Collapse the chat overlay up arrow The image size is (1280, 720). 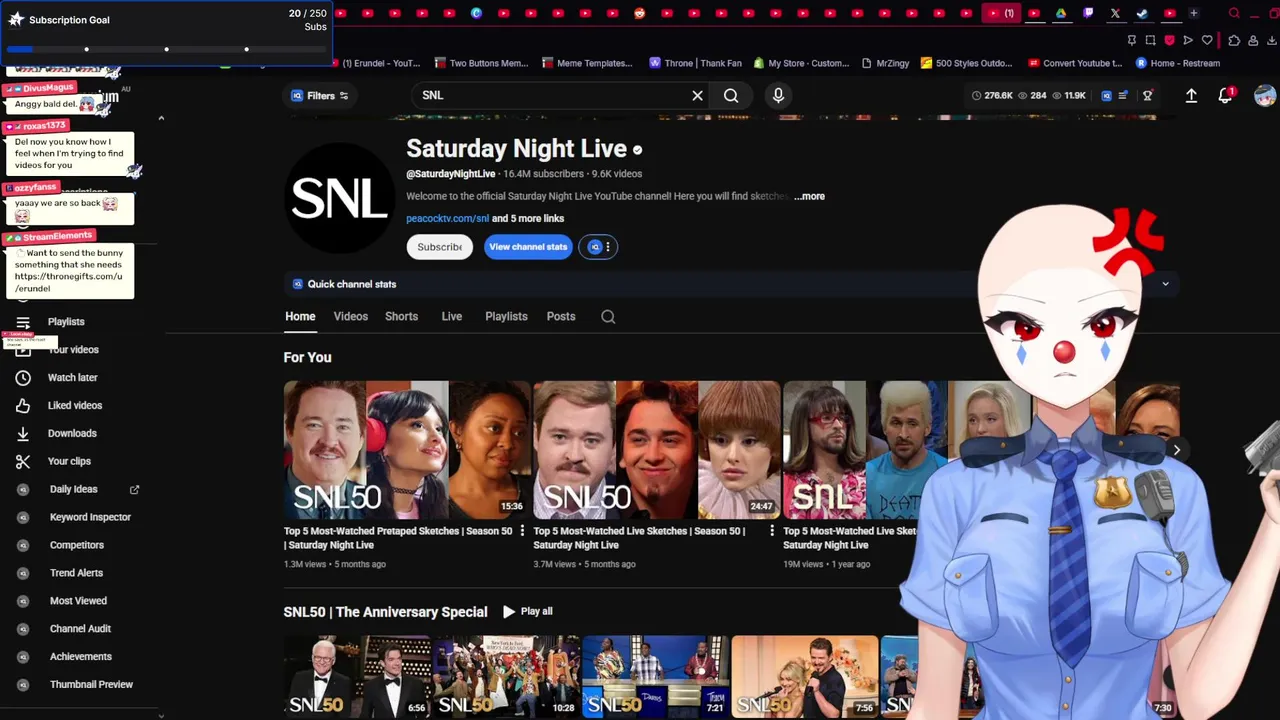point(161,118)
